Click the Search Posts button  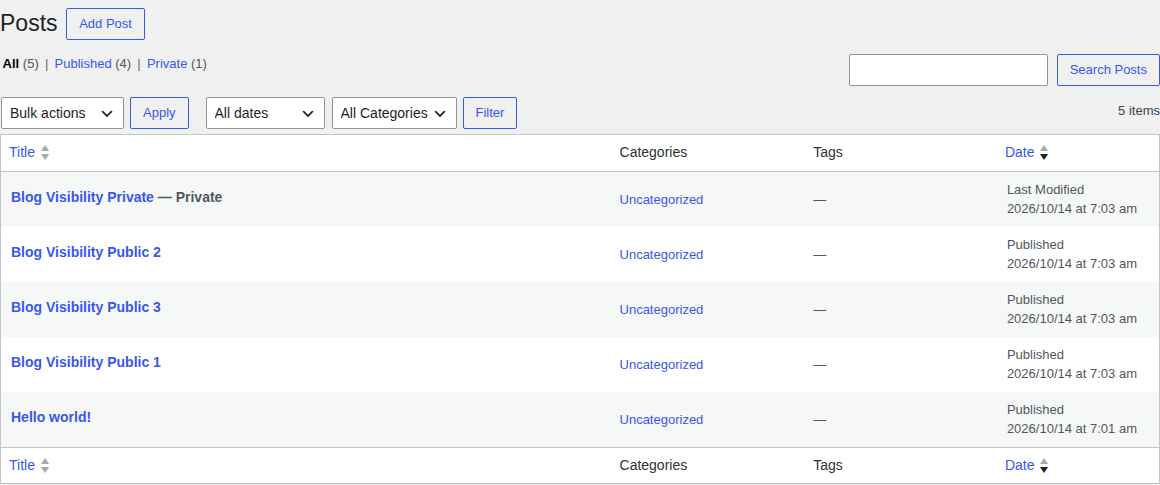[1108, 69]
